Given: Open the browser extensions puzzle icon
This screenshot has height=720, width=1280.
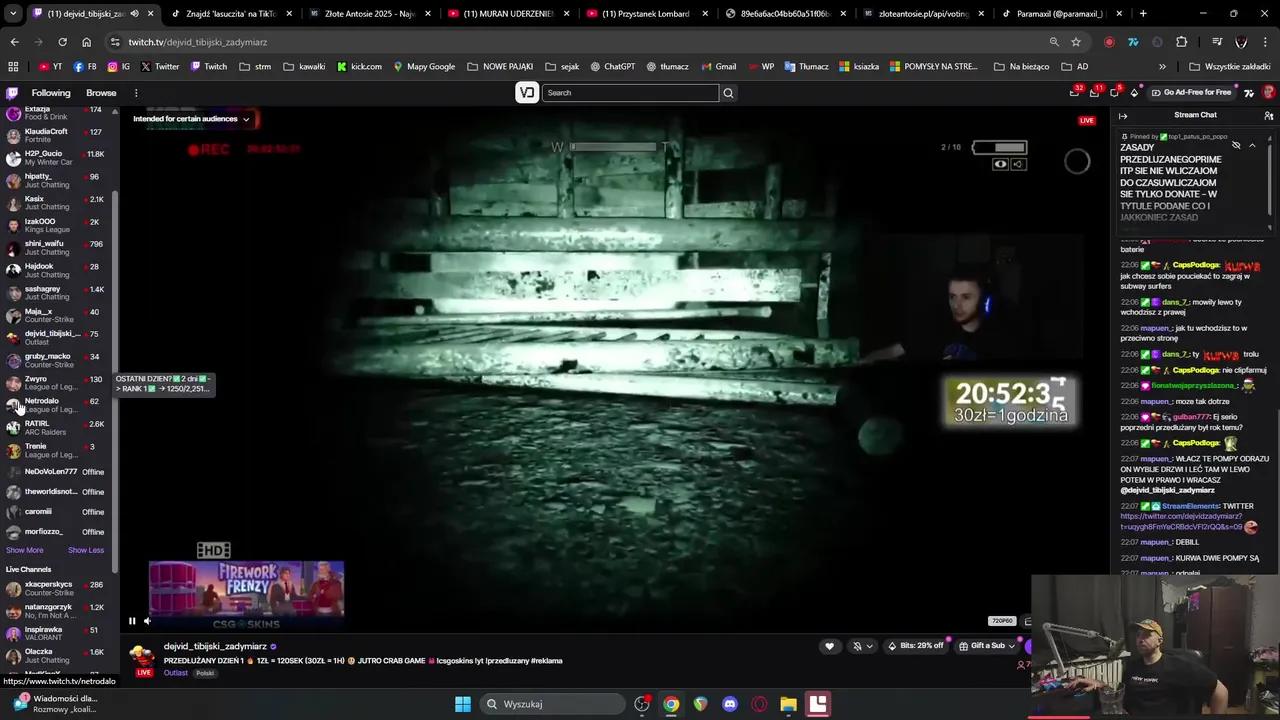Looking at the screenshot, I should [1182, 42].
